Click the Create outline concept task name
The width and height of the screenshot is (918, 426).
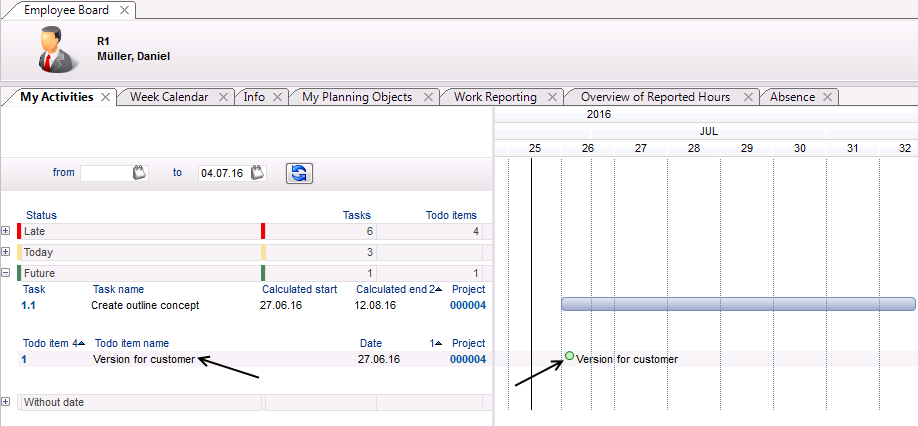pos(145,305)
